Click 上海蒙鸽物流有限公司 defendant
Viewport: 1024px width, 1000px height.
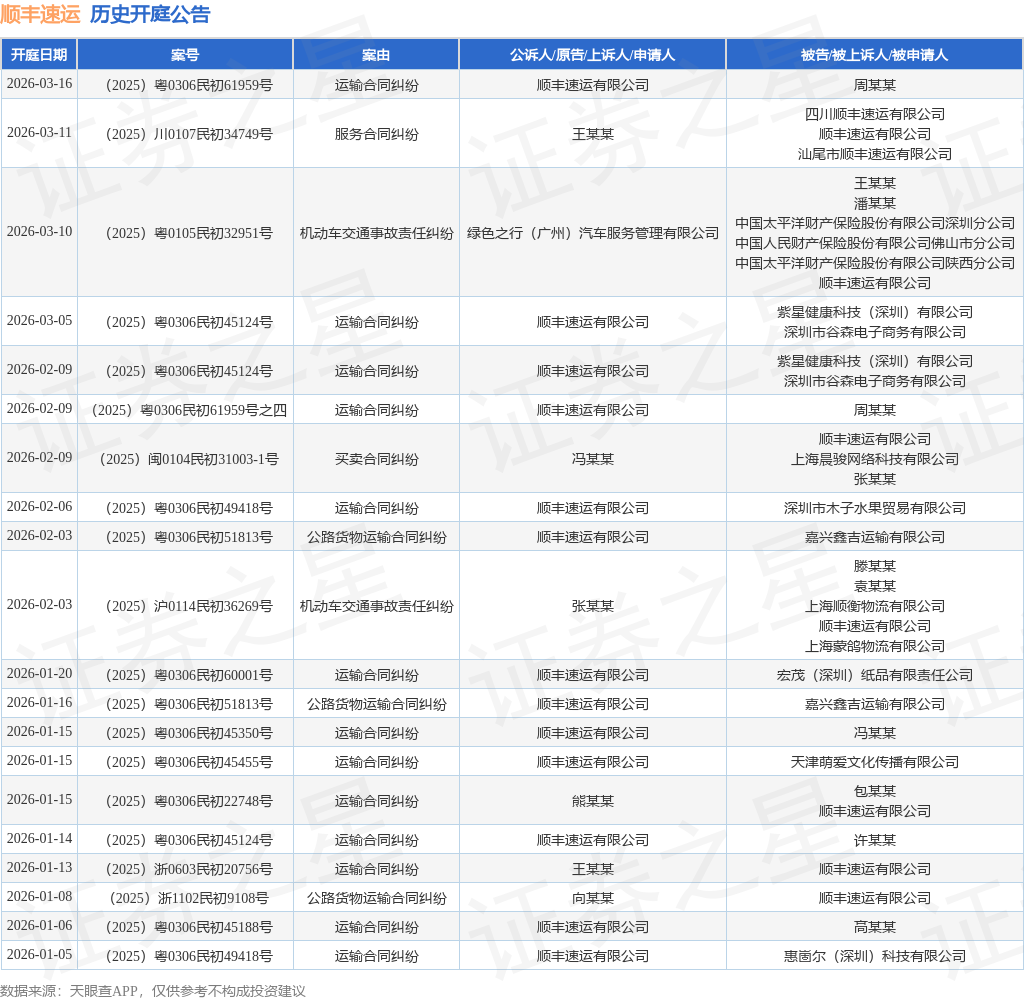[x=874, y=646]
